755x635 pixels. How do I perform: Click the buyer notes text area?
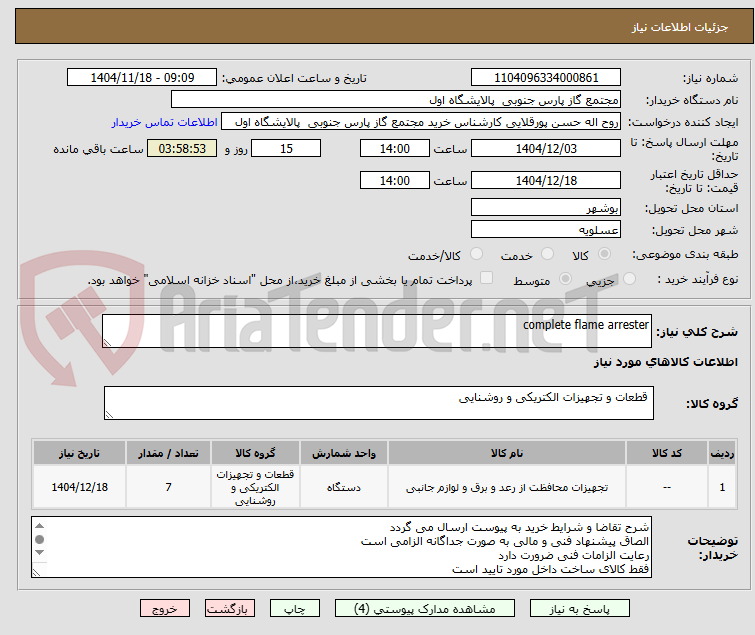pyautogui.click(x=341, y=547)
